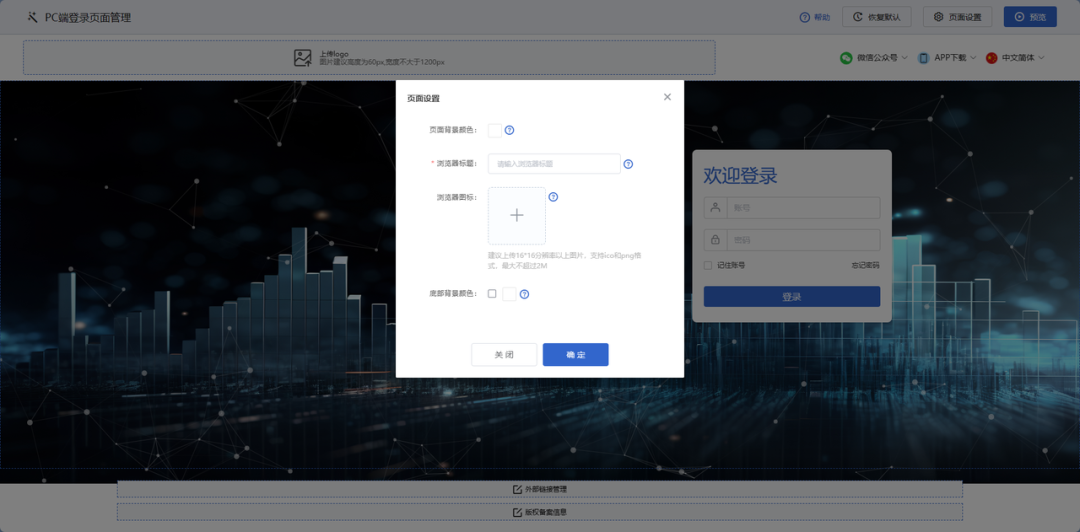This screenshot has height=532, width=1080.
Task: Enable the 底部背景颜色 checkbox
Action: coord(492,294)
